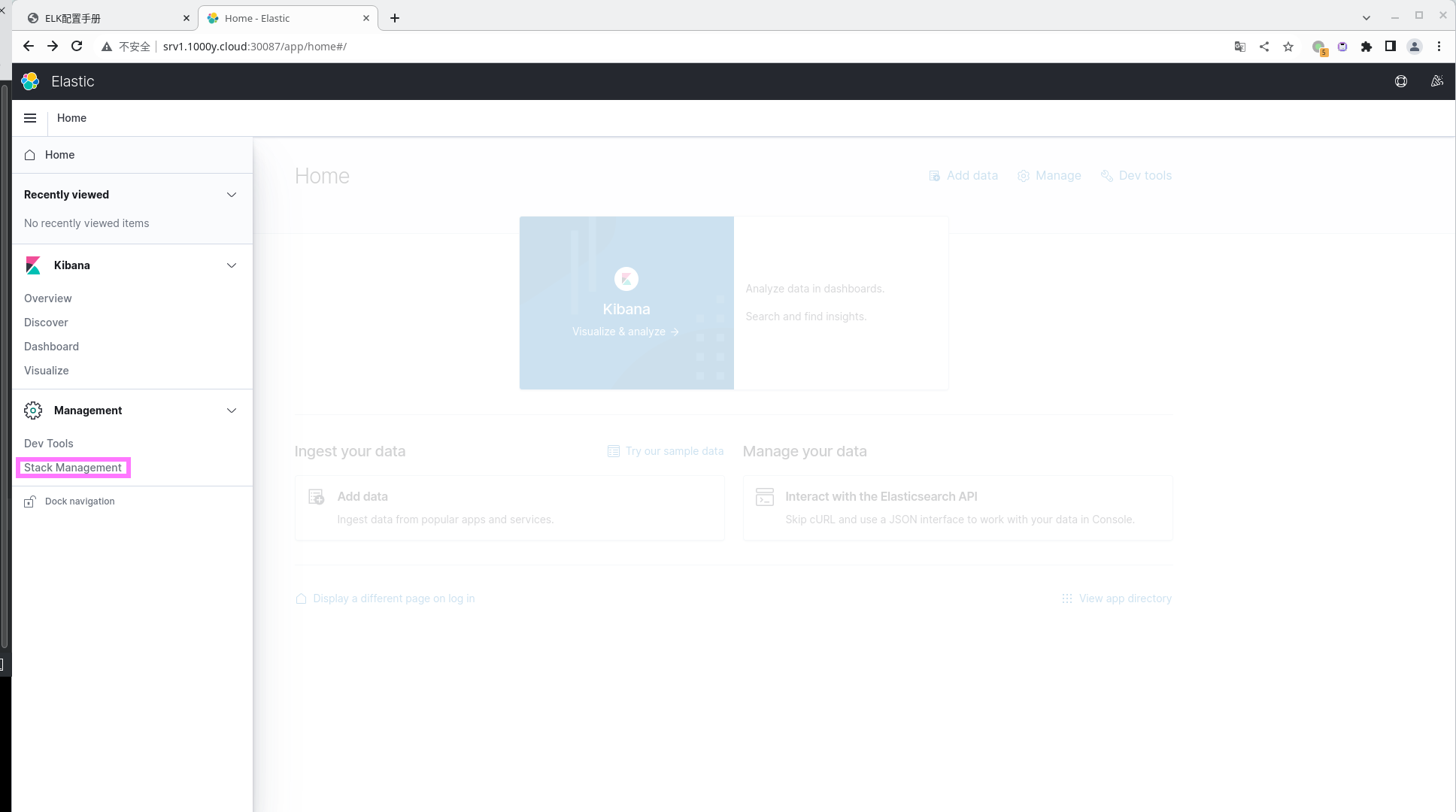Viewport: 1456px width, 812px height.
Task: Click Interact with the Elasticsearch API card
Action: (x=957, y=507)
